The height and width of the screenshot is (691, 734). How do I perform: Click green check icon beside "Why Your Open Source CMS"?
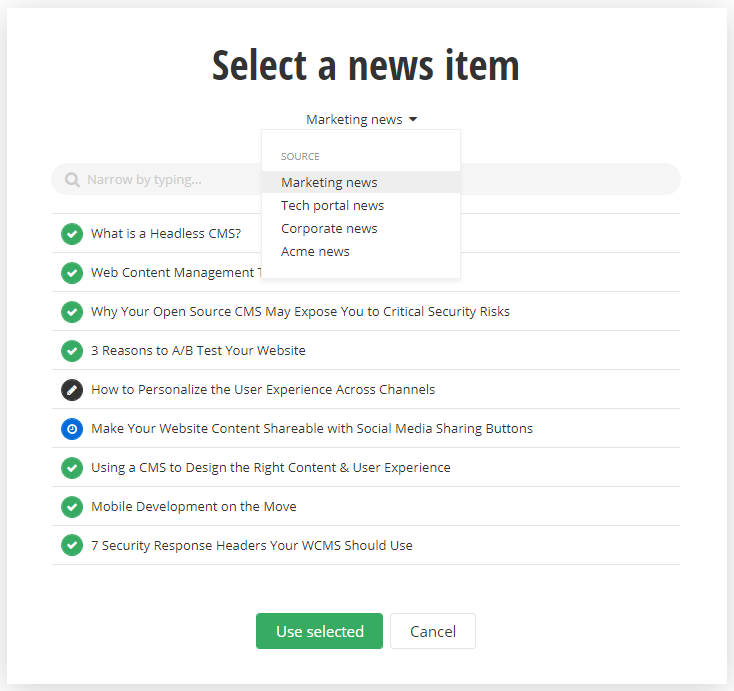point(72,312)
